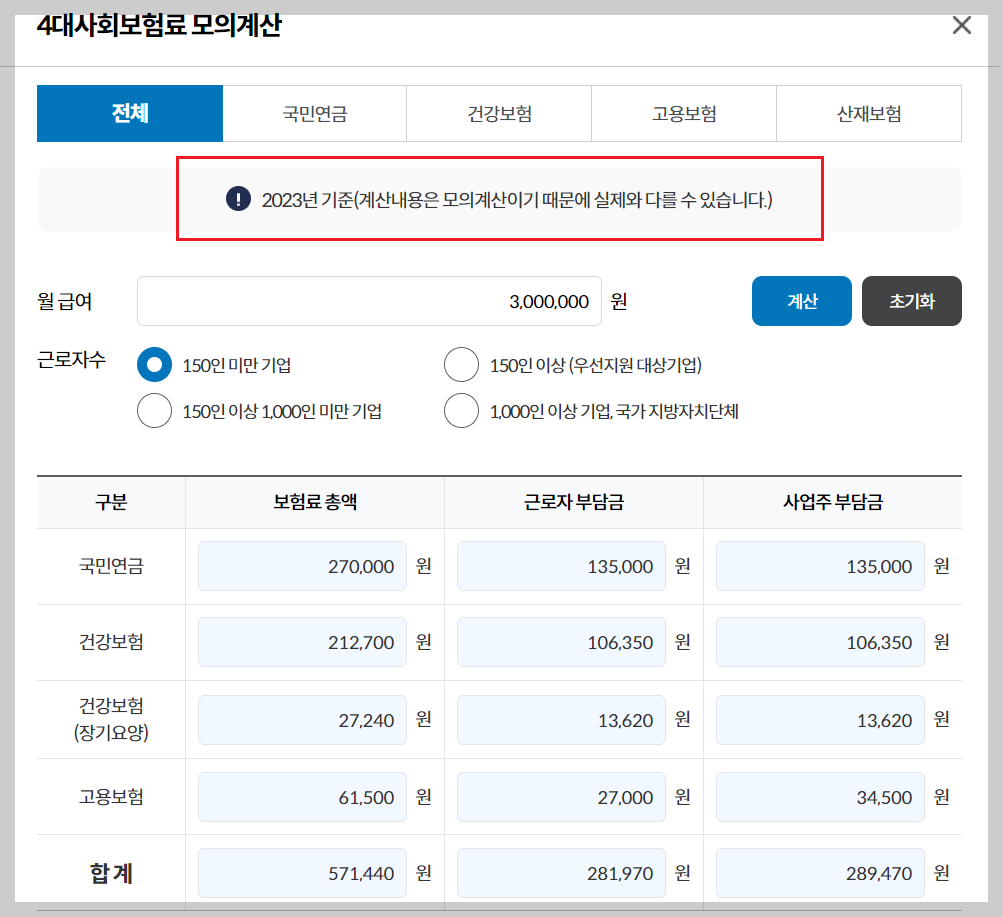Select the 전체 tab
The image size is (1003, 917).
(x=130, y=113)
